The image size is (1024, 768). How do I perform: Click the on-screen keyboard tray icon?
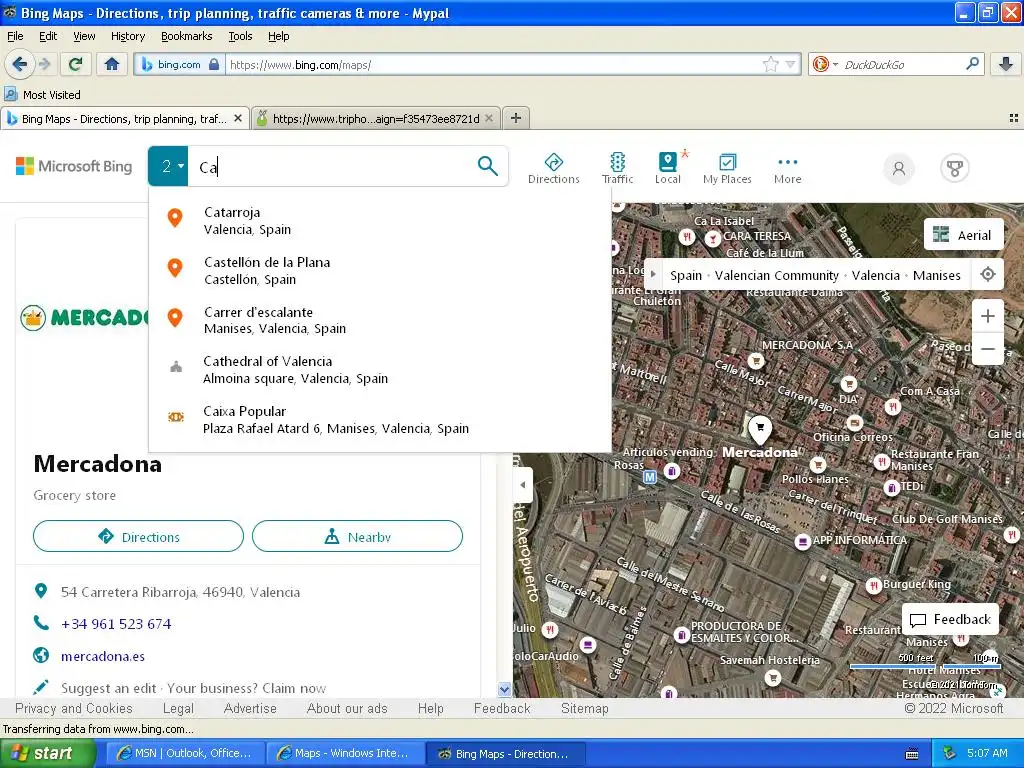[x=912, y=754]
